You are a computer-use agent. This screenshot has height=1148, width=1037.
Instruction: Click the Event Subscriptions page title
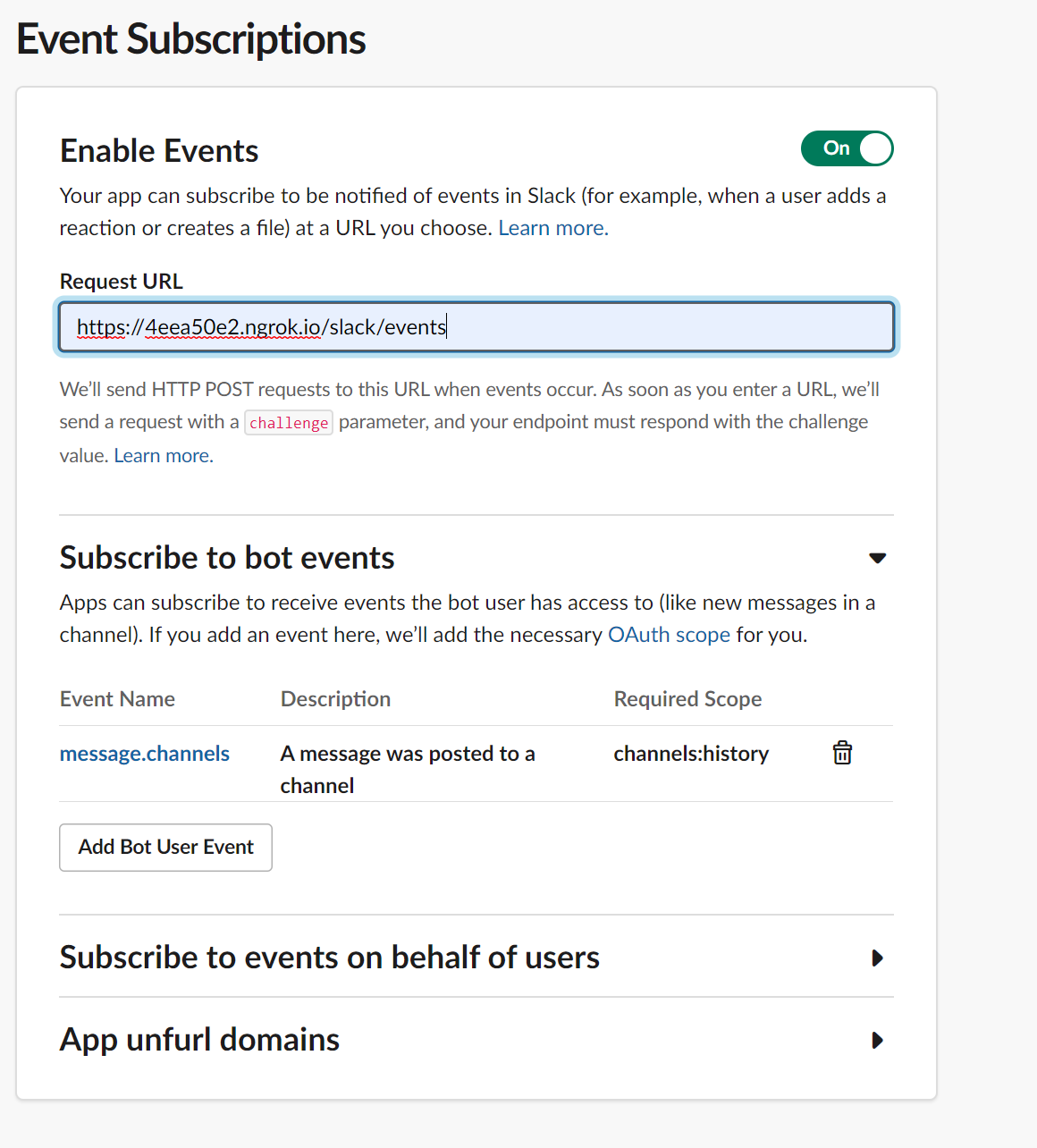pyautogui.click(x=191, y=39)
